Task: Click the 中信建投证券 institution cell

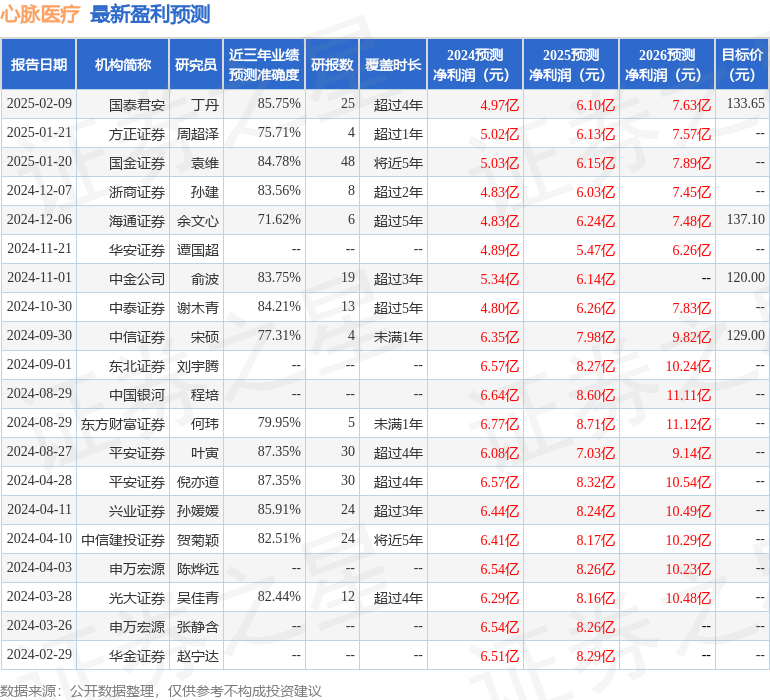Action: point(123,539)
